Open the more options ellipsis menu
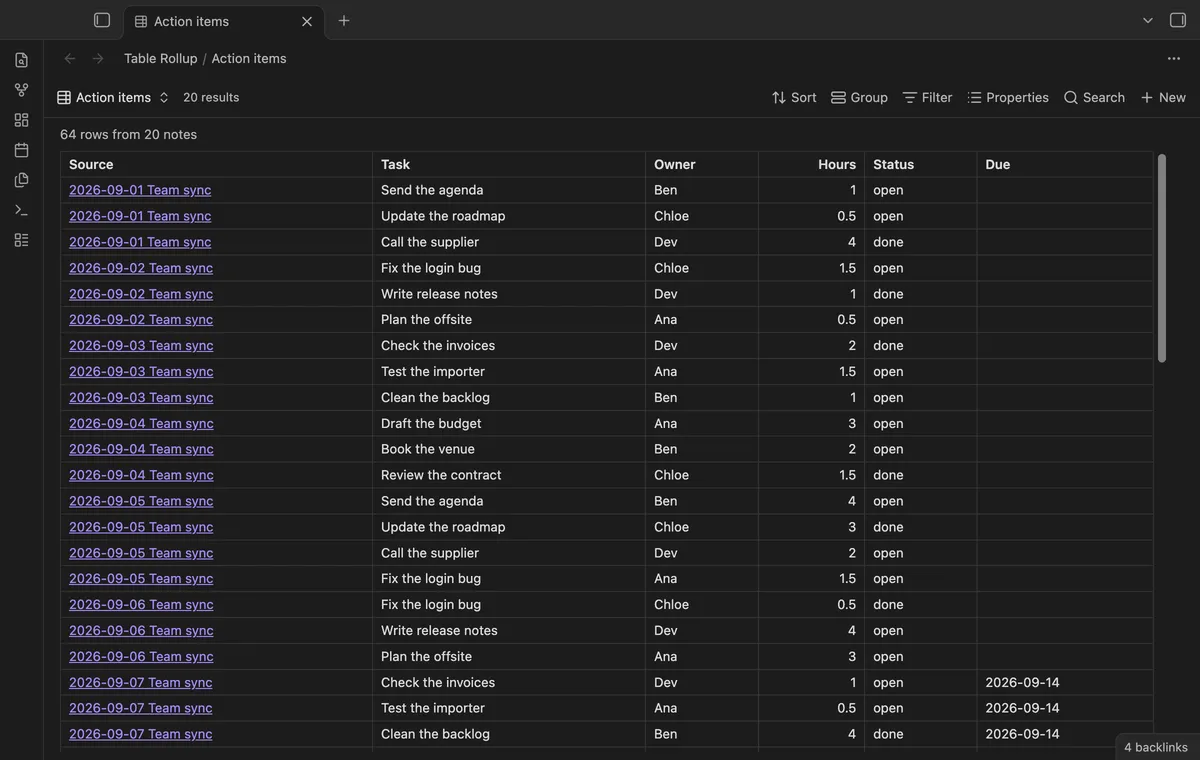This screenshot has width=1200, height=760. [1174, 58]
